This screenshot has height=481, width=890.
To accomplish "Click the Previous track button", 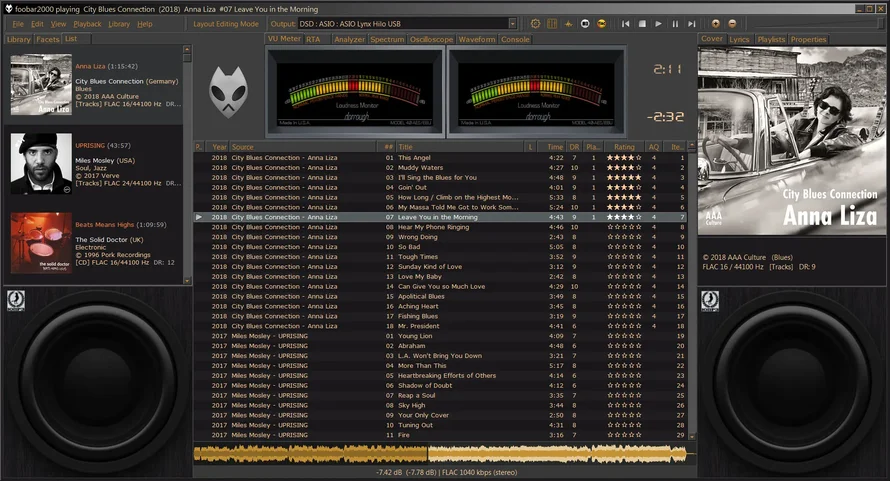I will pyautogui.click(x=625, y=23).
